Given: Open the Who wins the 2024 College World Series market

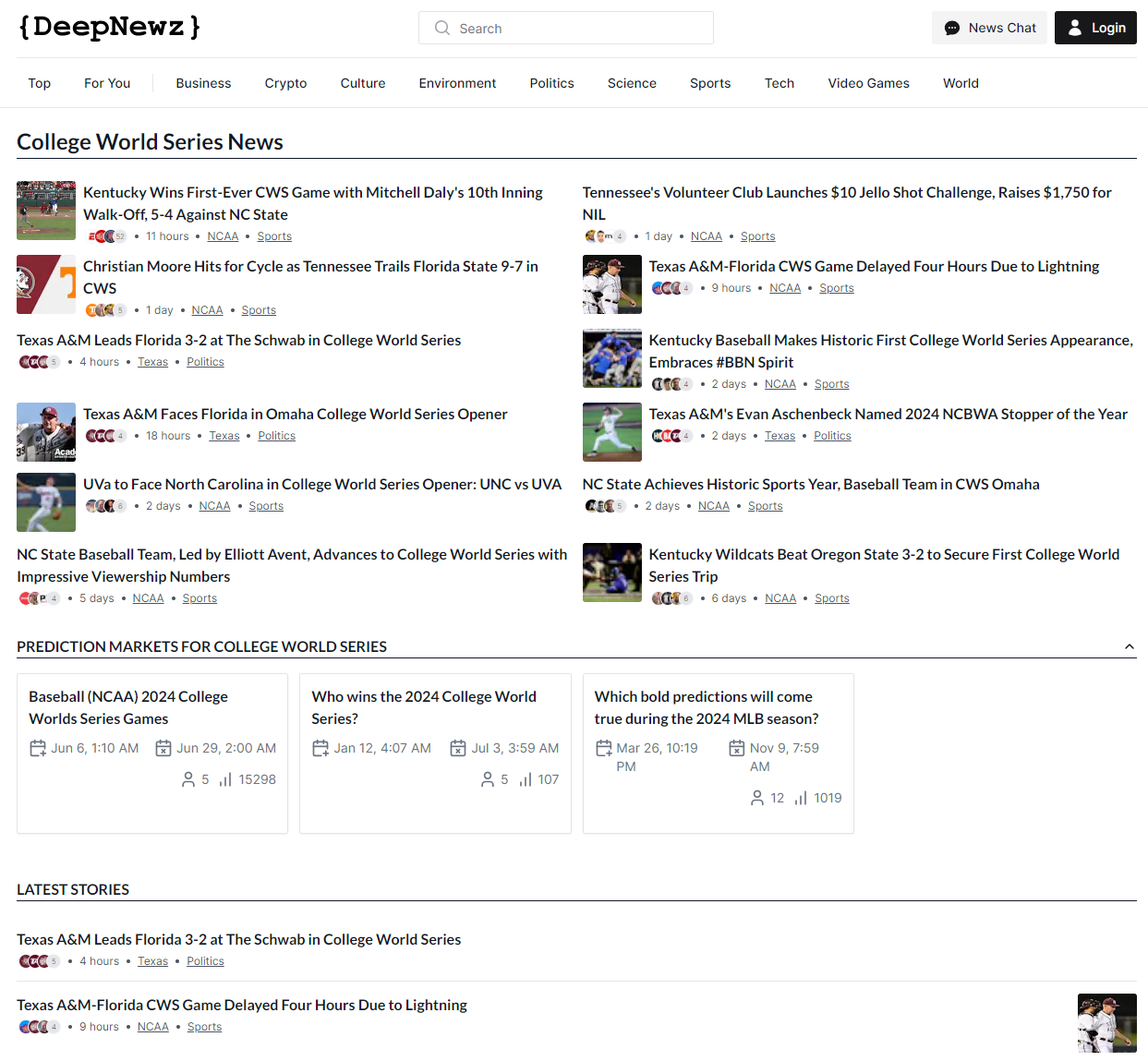Looking at the screenshot, I should [x=436, y=754].
